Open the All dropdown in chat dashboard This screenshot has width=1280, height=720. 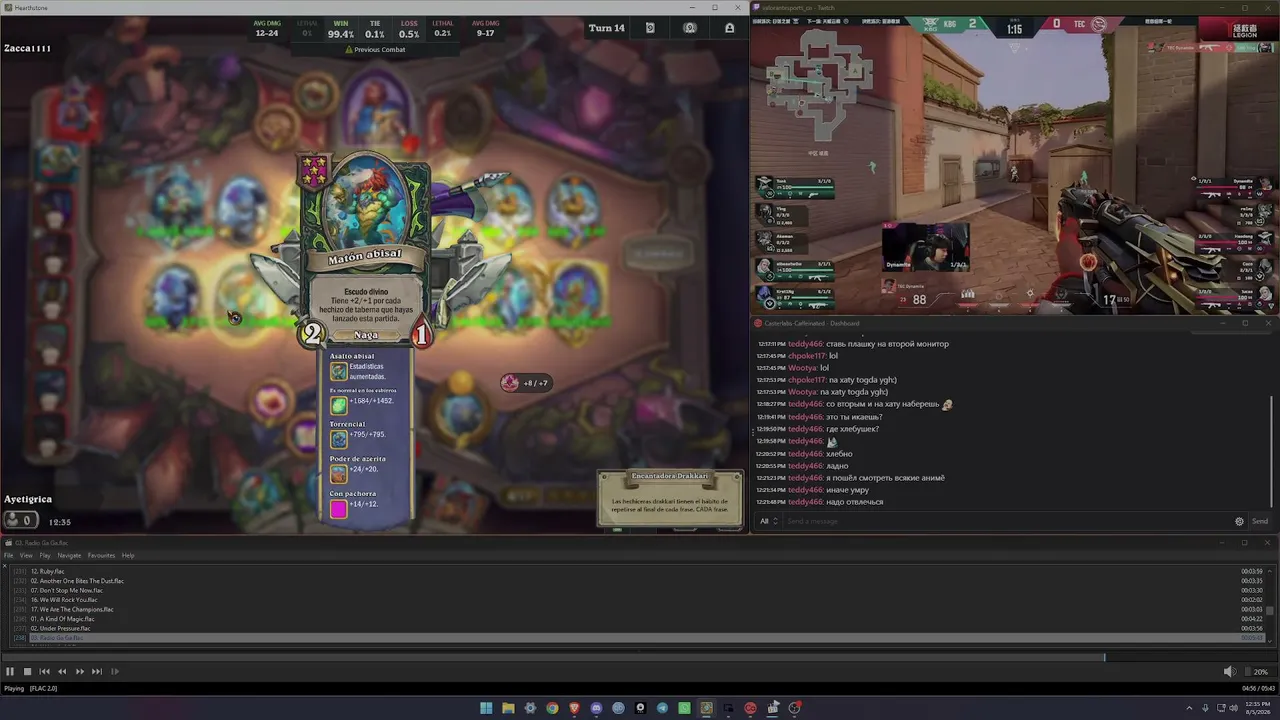[768, 521]
